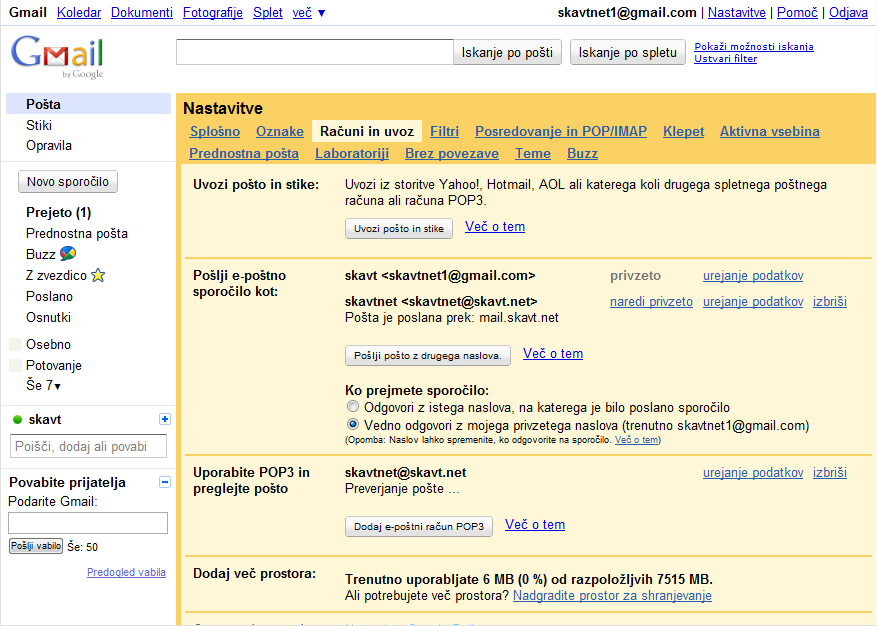Open Pošta in the left sidebar
The height and width of the screenshot is (626, 877).
tap(88, 104)
